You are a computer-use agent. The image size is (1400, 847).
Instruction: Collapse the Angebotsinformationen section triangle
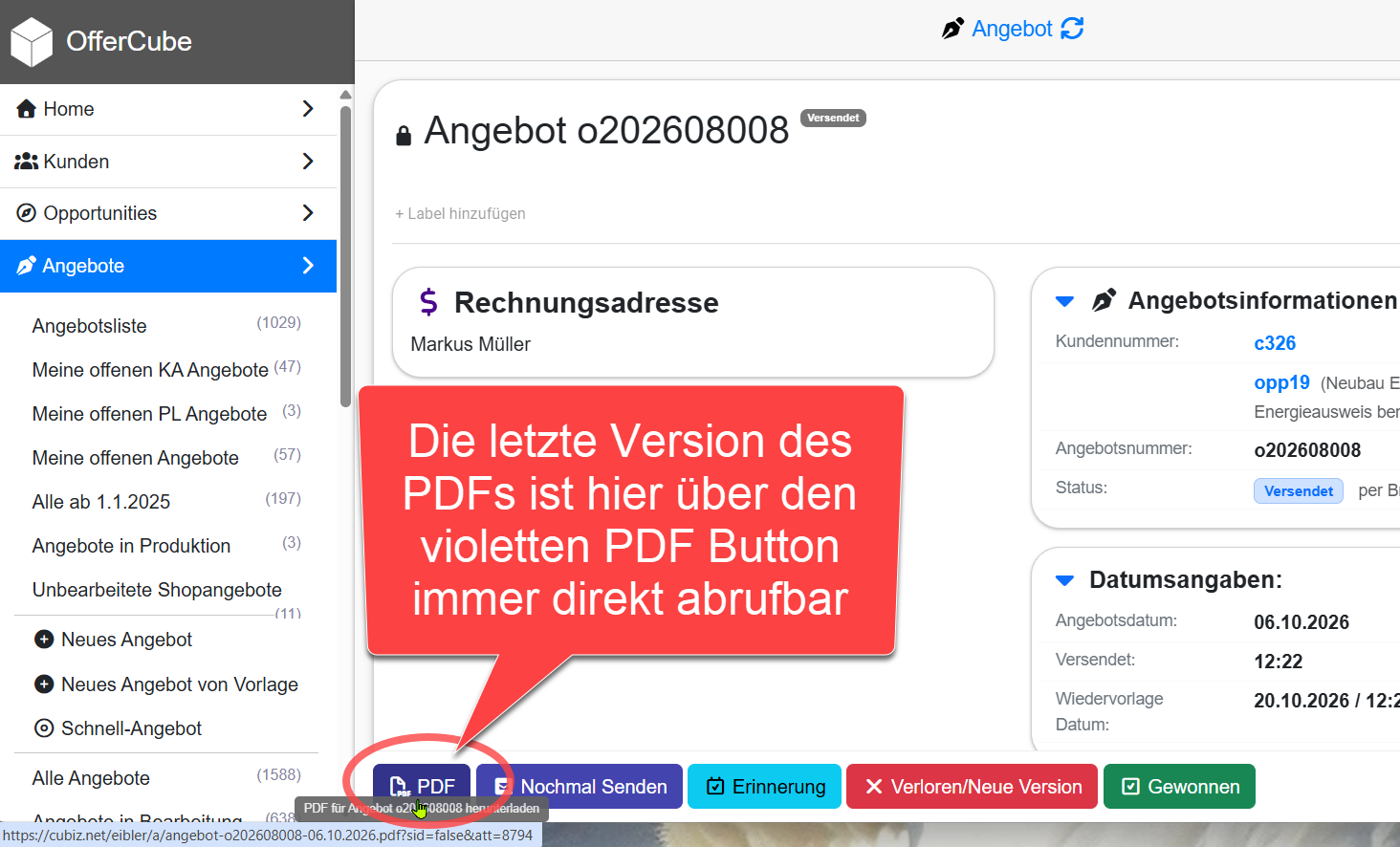click(1064, 301)
